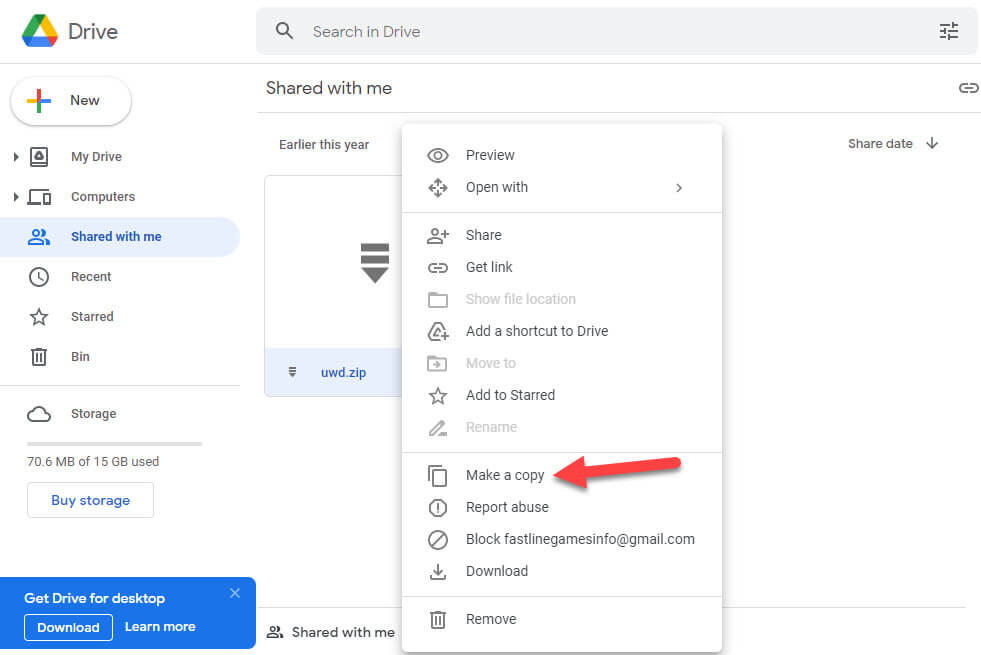The height and width of the screenshot is (655, 981).
Task: Select Make a copy from context menu
Action: click(504, 475)
